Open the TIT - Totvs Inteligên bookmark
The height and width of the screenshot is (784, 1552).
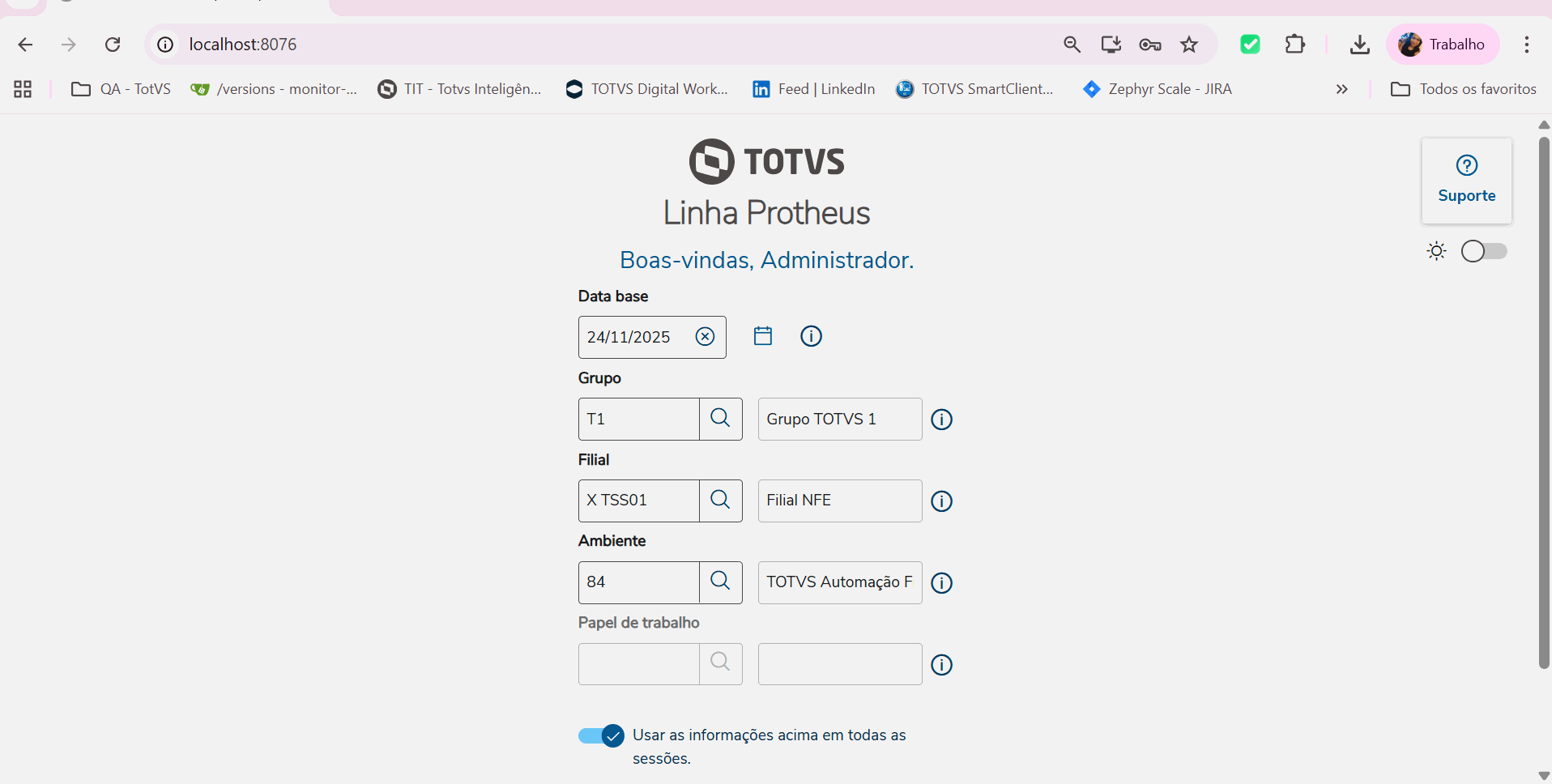point(459,89)
